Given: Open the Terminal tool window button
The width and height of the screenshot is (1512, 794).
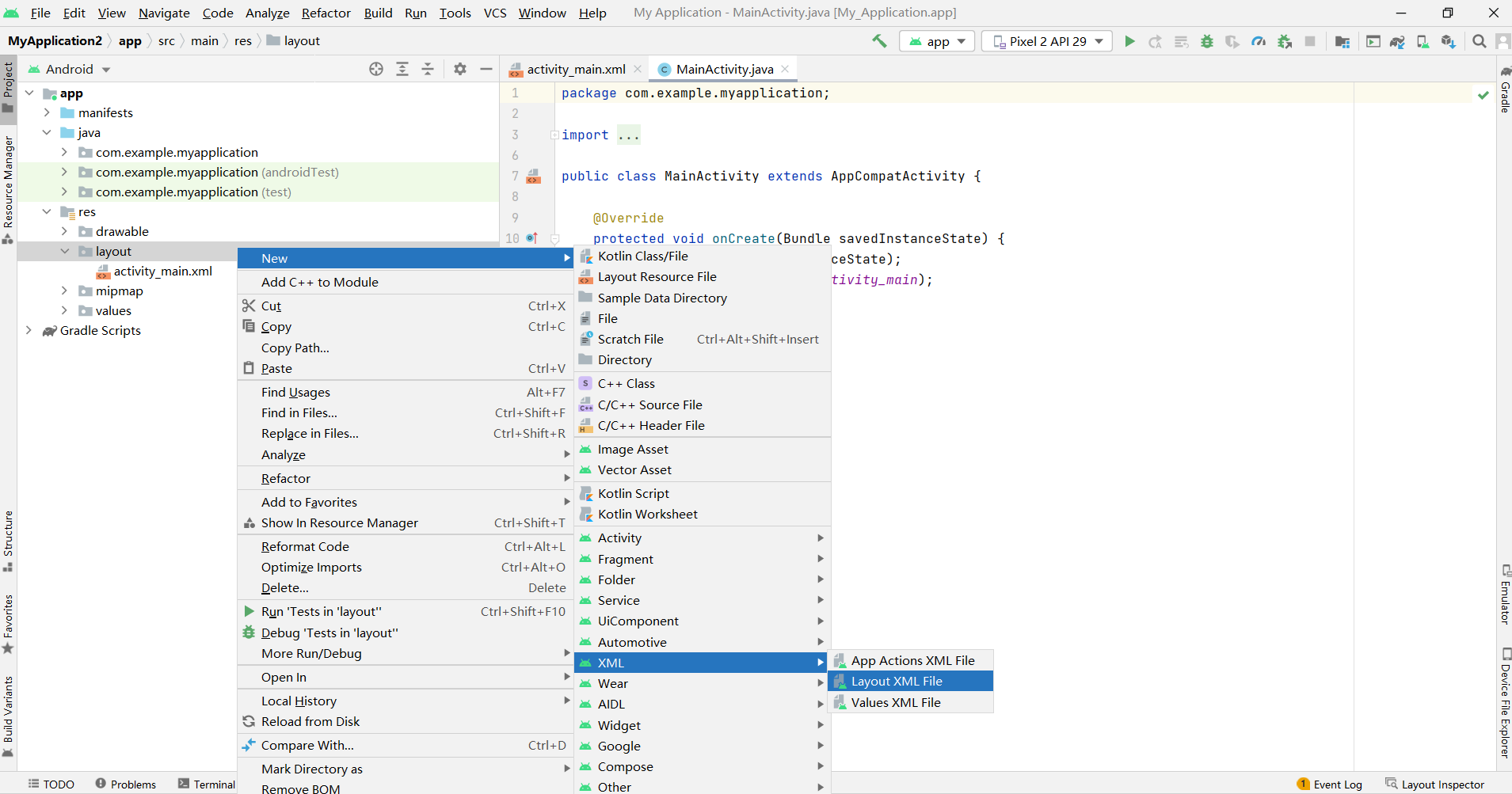Looking at the screenshot, I should (207, 785).
